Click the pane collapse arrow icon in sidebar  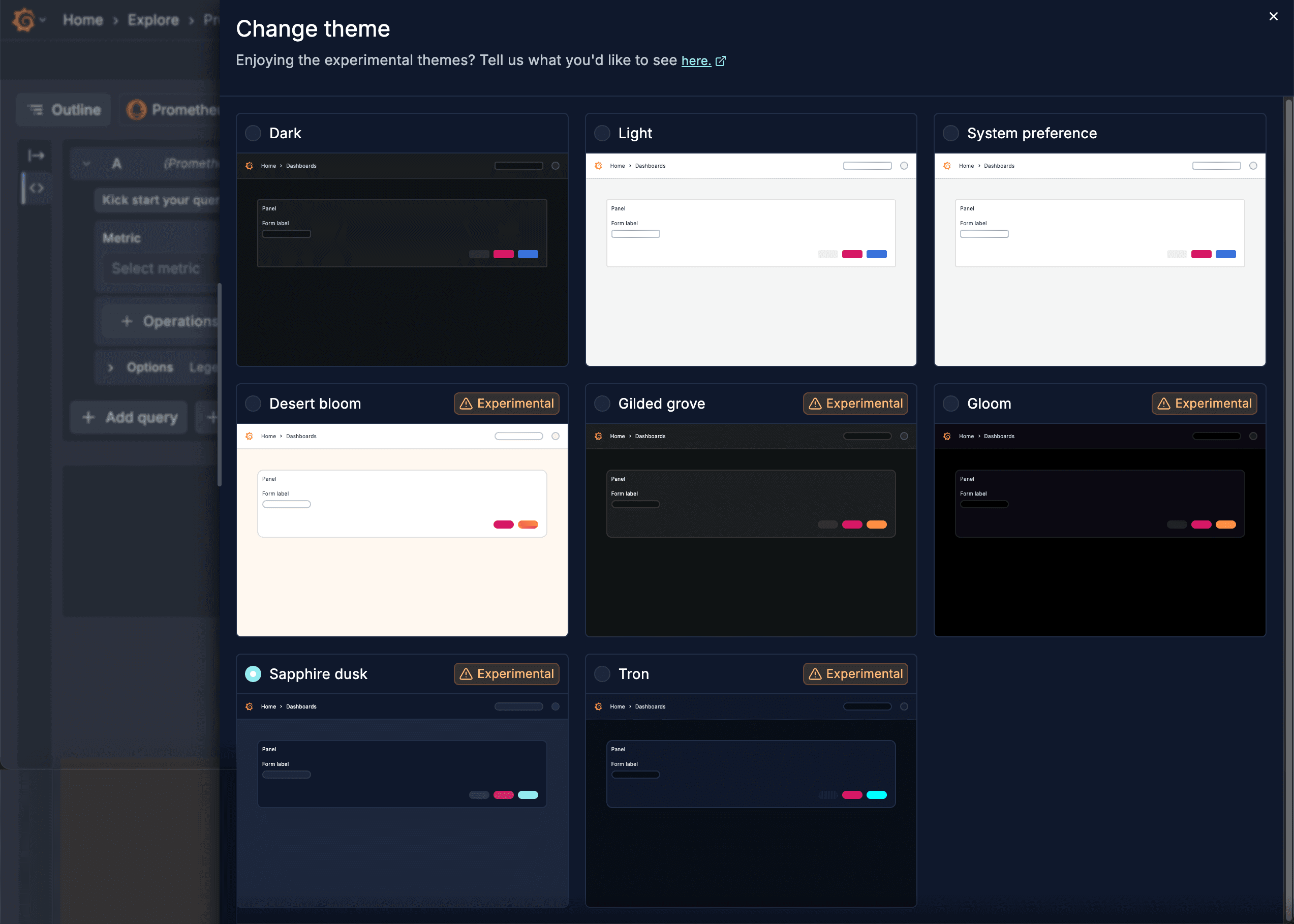click(x=35, y=156)
